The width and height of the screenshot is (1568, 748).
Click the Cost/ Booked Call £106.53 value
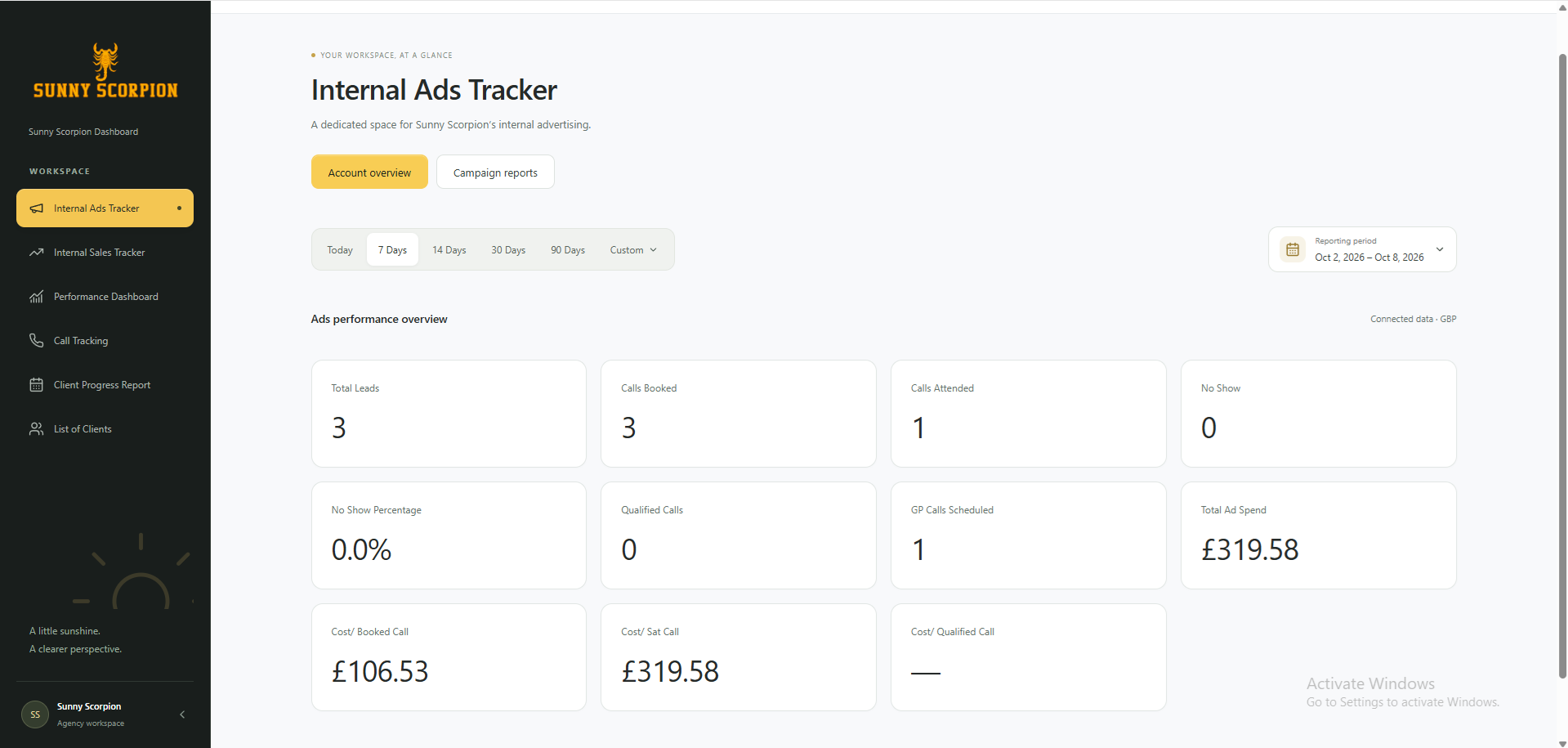tap(380, 671)
